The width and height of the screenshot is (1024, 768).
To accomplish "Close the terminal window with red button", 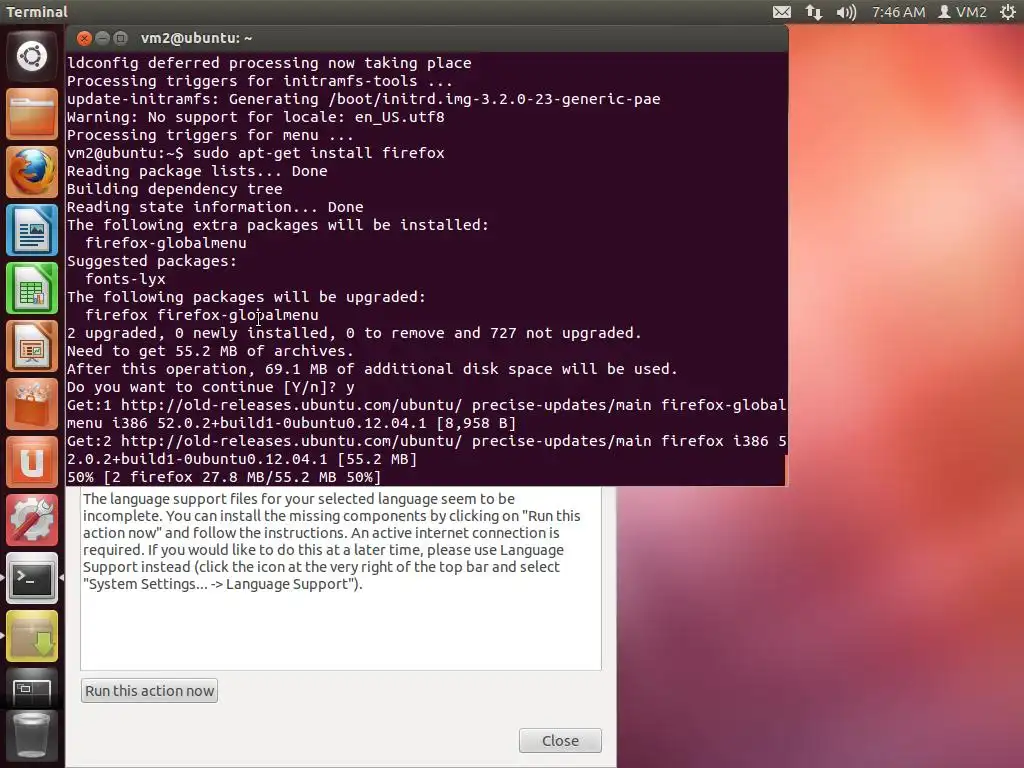I will (x=84, y=39).
